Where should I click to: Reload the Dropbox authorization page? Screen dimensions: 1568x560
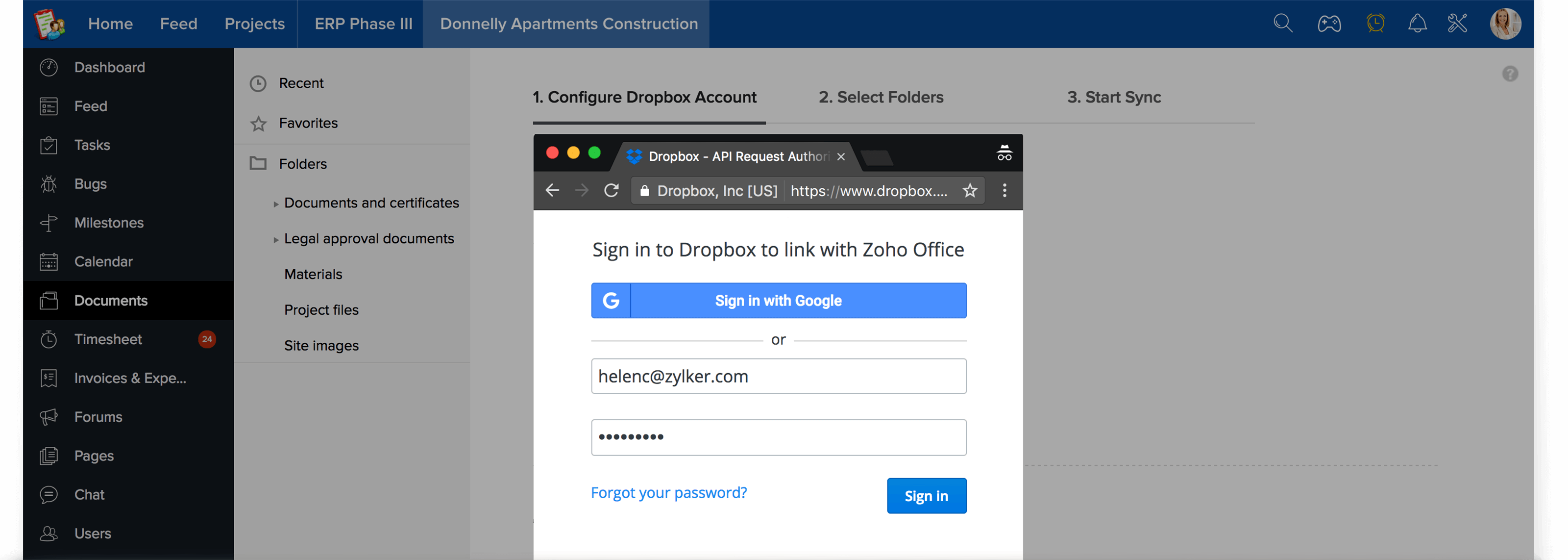(x=611, y=191)
